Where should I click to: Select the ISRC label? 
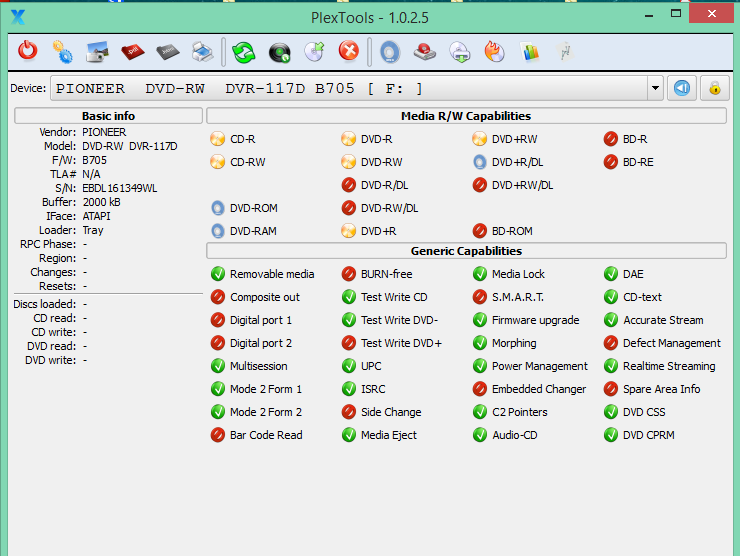click(x=373, y=389)
